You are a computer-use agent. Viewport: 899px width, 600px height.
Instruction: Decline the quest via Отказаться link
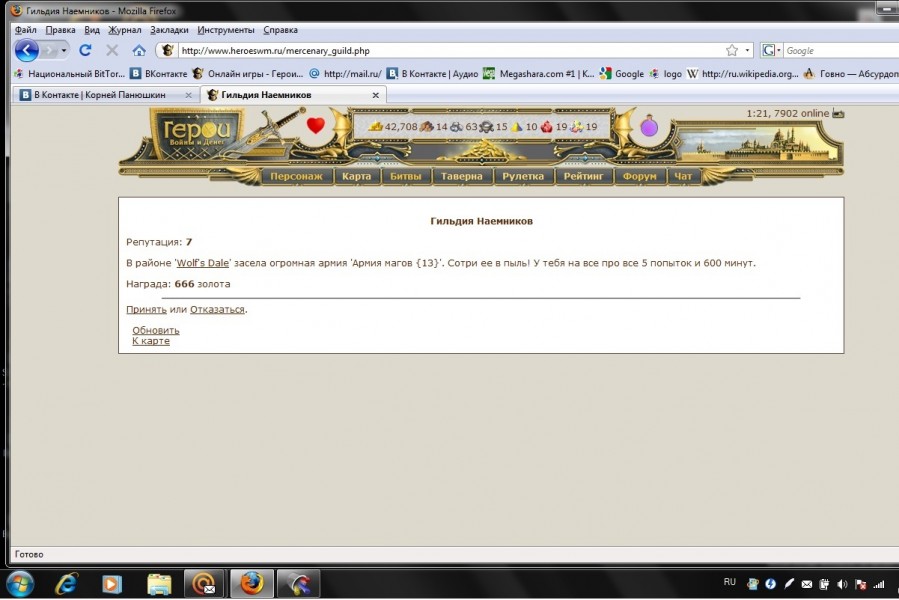217,309
